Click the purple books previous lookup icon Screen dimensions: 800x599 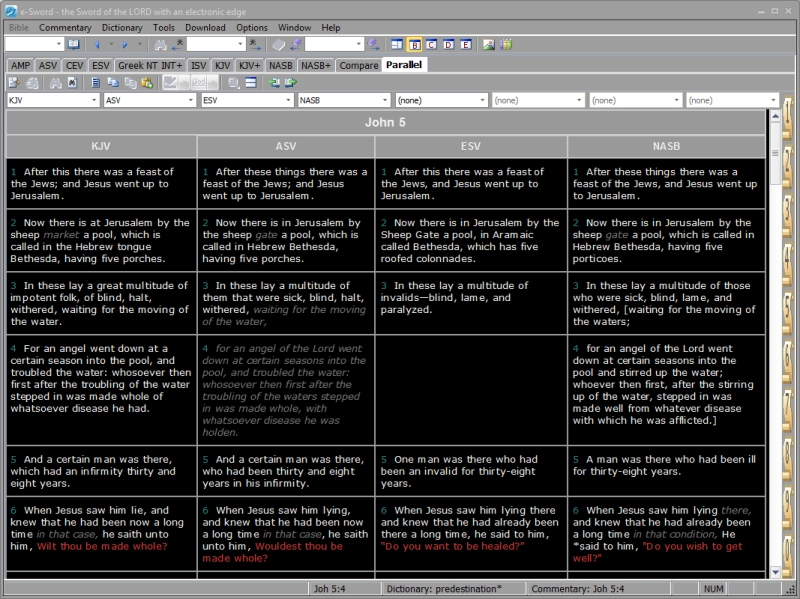coord(295,45)
